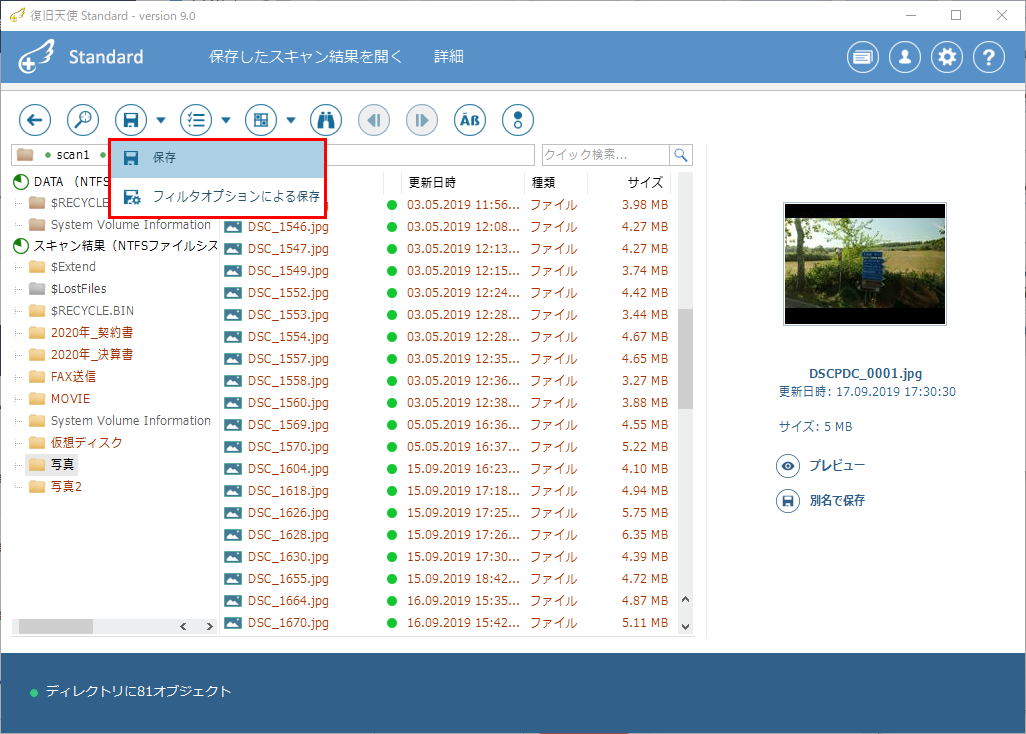Click the previous result toolbar button
This screenshot has width=1026, height=734.
tap(374, 120)
